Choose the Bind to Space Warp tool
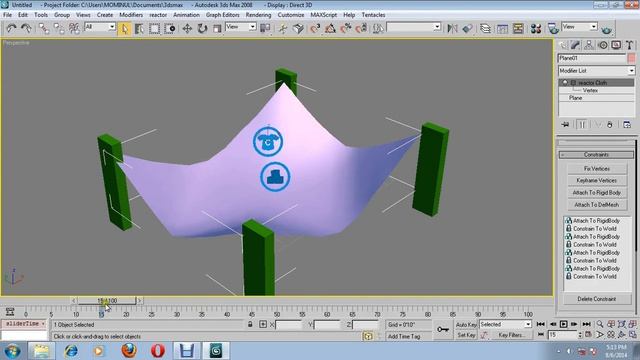 [74, 28]
